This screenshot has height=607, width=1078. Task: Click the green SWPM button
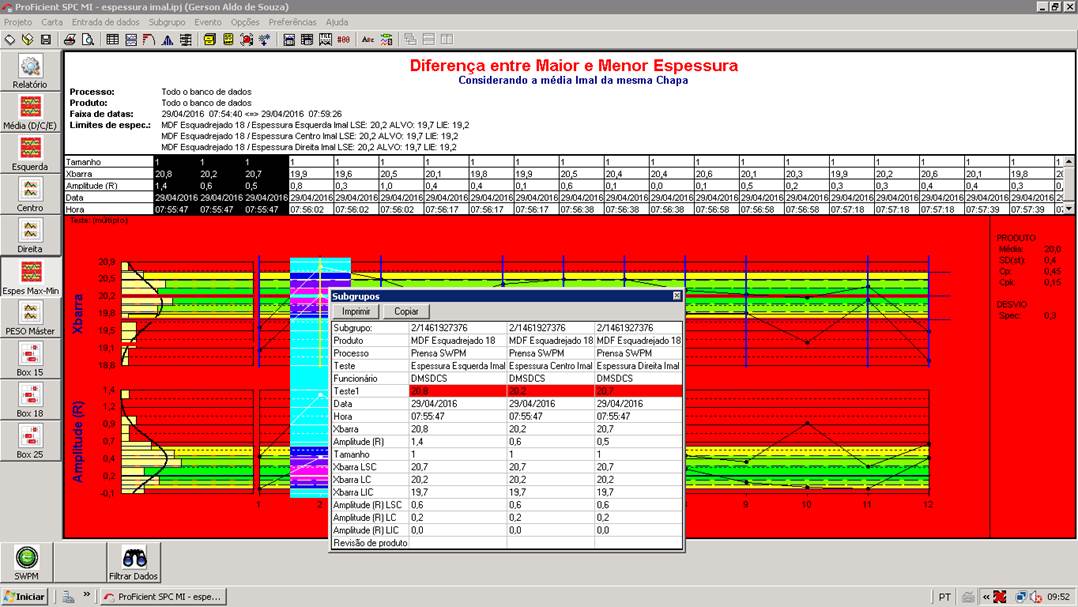tap(26, 562)
